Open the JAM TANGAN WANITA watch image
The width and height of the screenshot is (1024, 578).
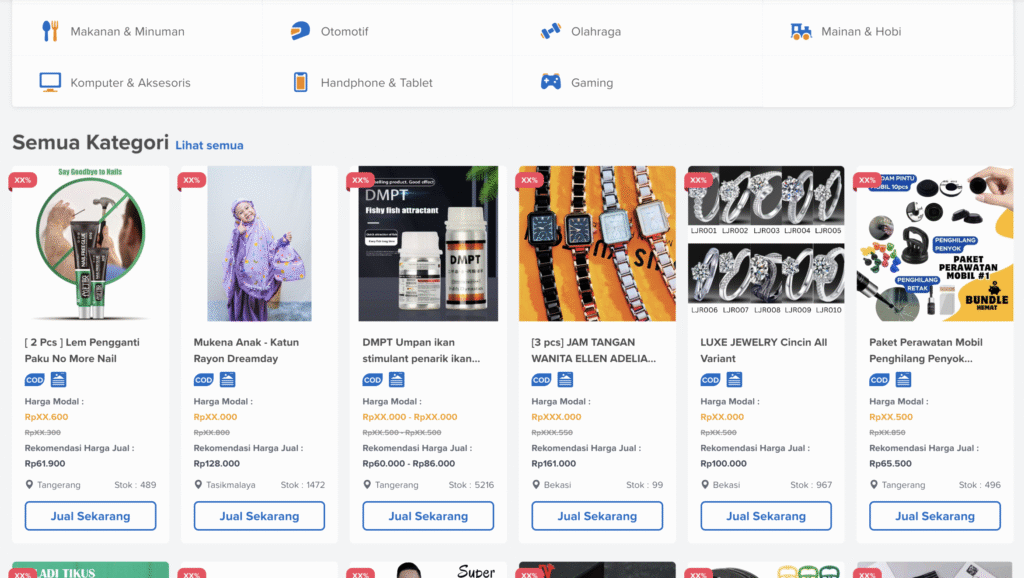click(597, 244)
